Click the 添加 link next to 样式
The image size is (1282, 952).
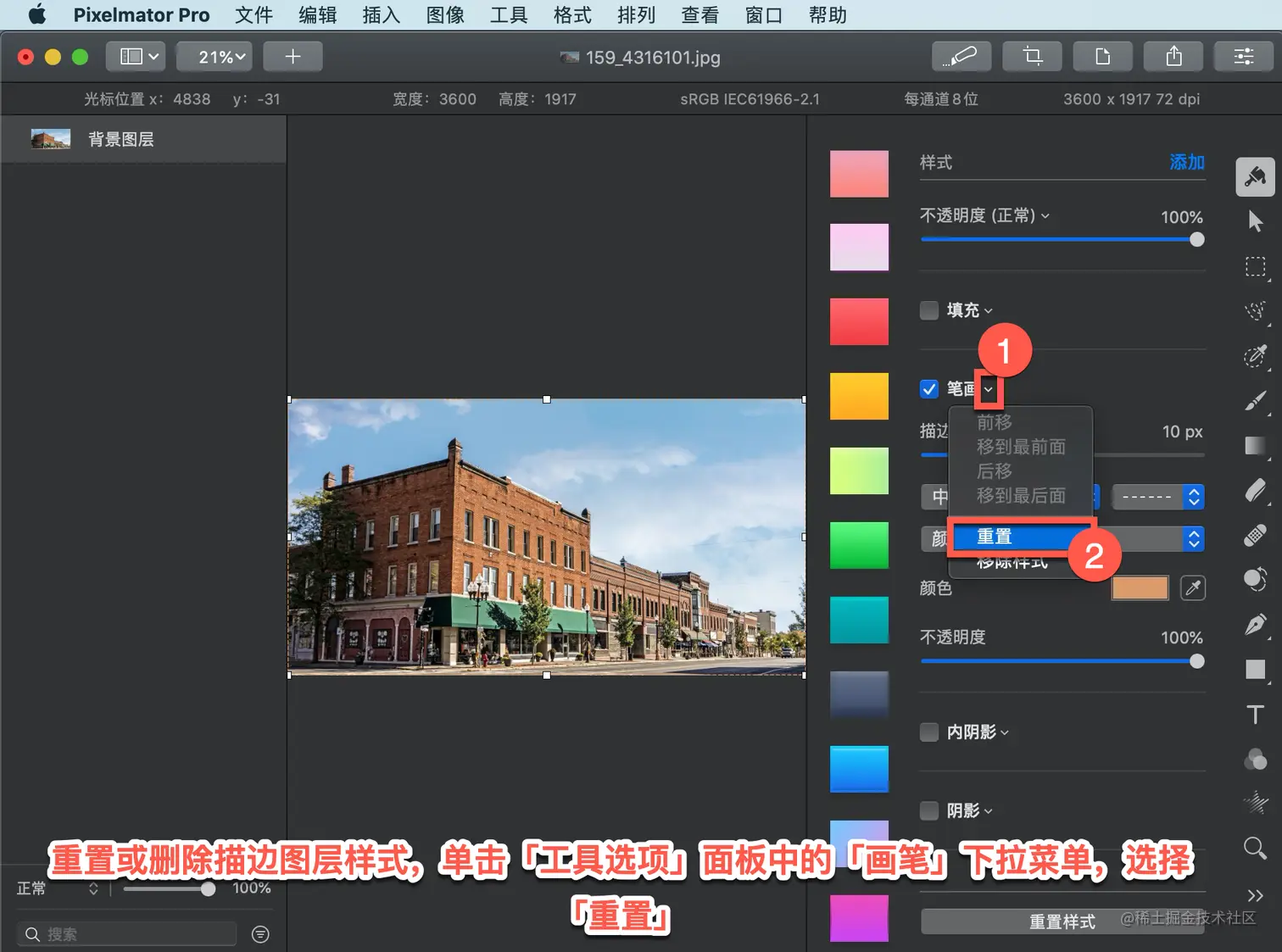tap(1187, 162)
